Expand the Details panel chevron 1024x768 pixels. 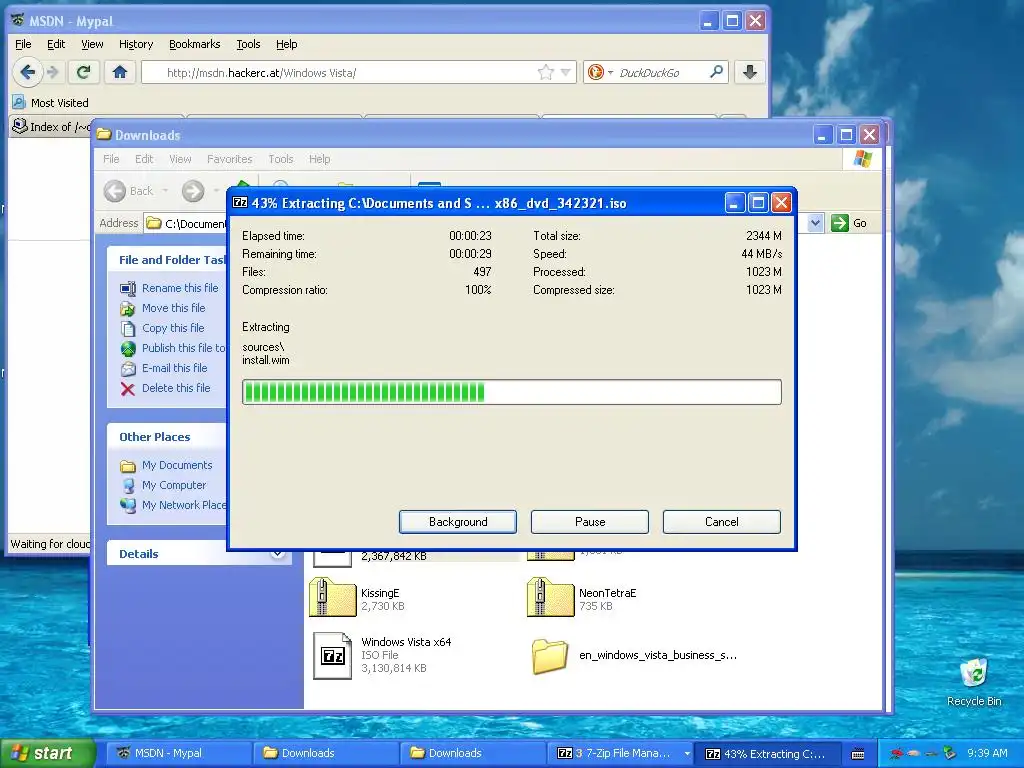pyautogui.click(x=278, y=554)
